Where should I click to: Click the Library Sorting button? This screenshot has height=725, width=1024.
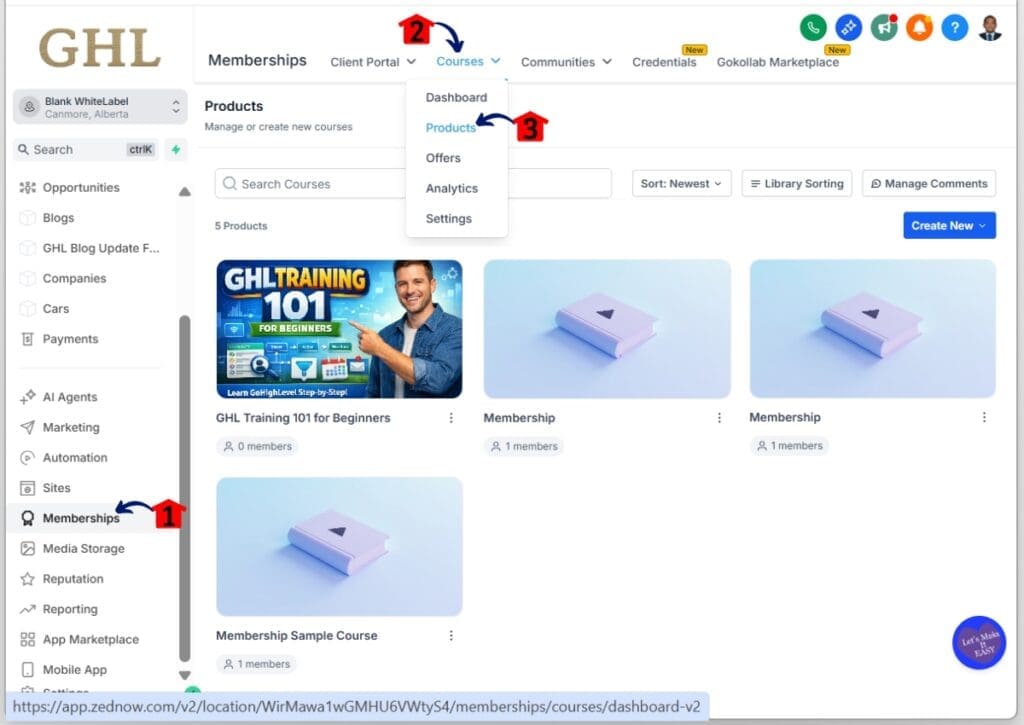tap(797, 184)
